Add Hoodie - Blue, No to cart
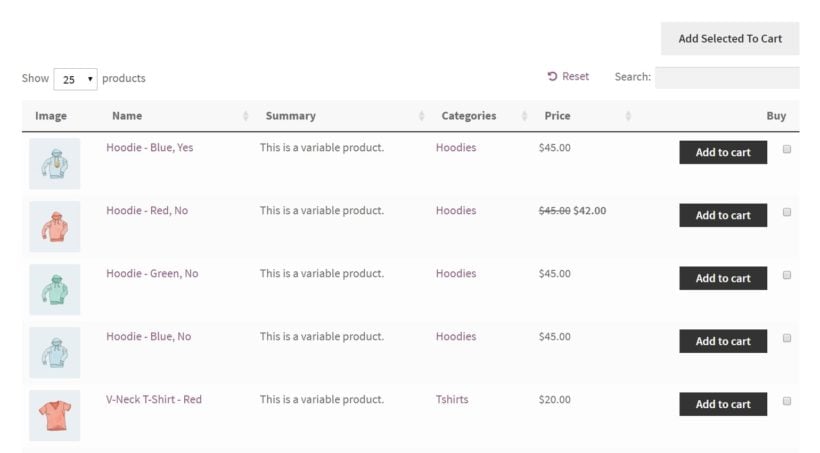 (x=723, y=341)
